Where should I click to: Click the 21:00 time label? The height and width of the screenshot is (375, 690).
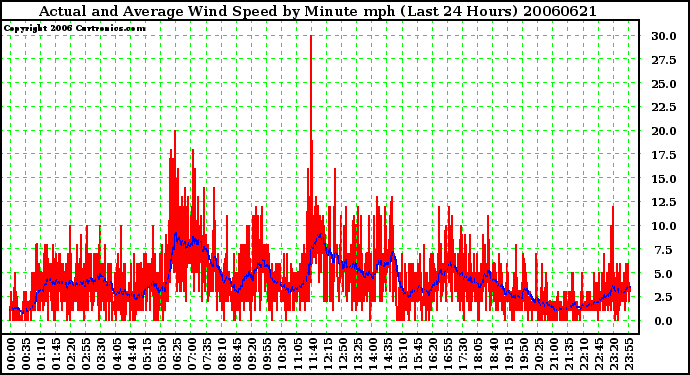553,354
